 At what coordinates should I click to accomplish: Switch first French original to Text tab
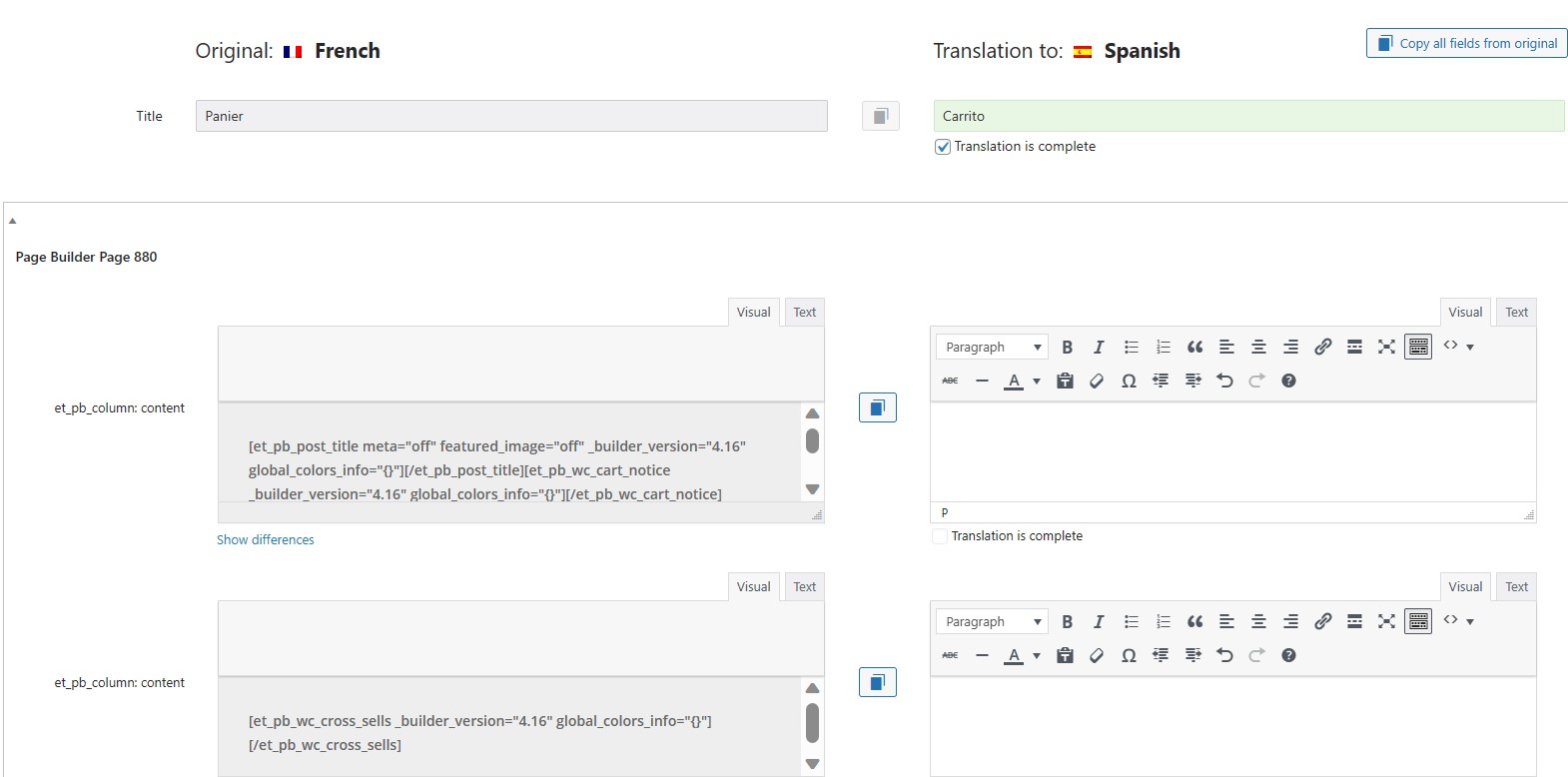804,312
